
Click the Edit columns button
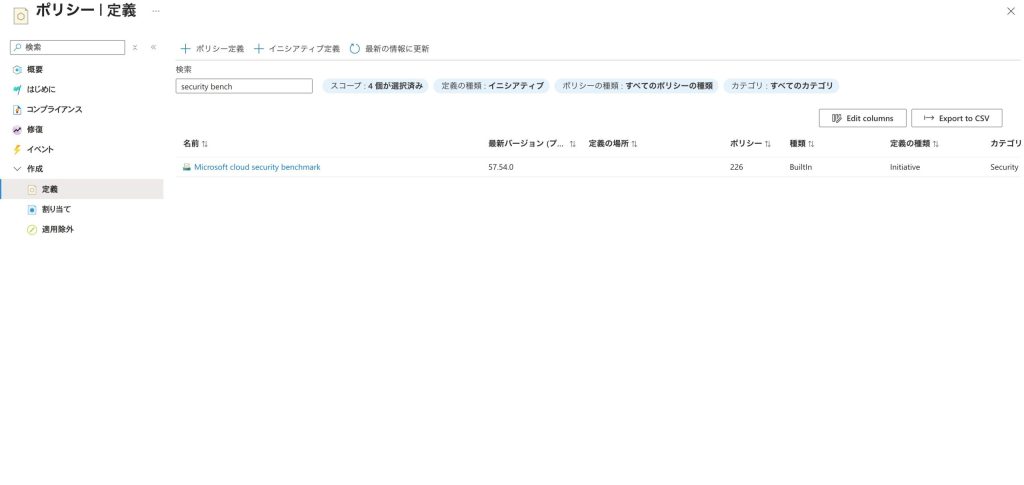862,118
